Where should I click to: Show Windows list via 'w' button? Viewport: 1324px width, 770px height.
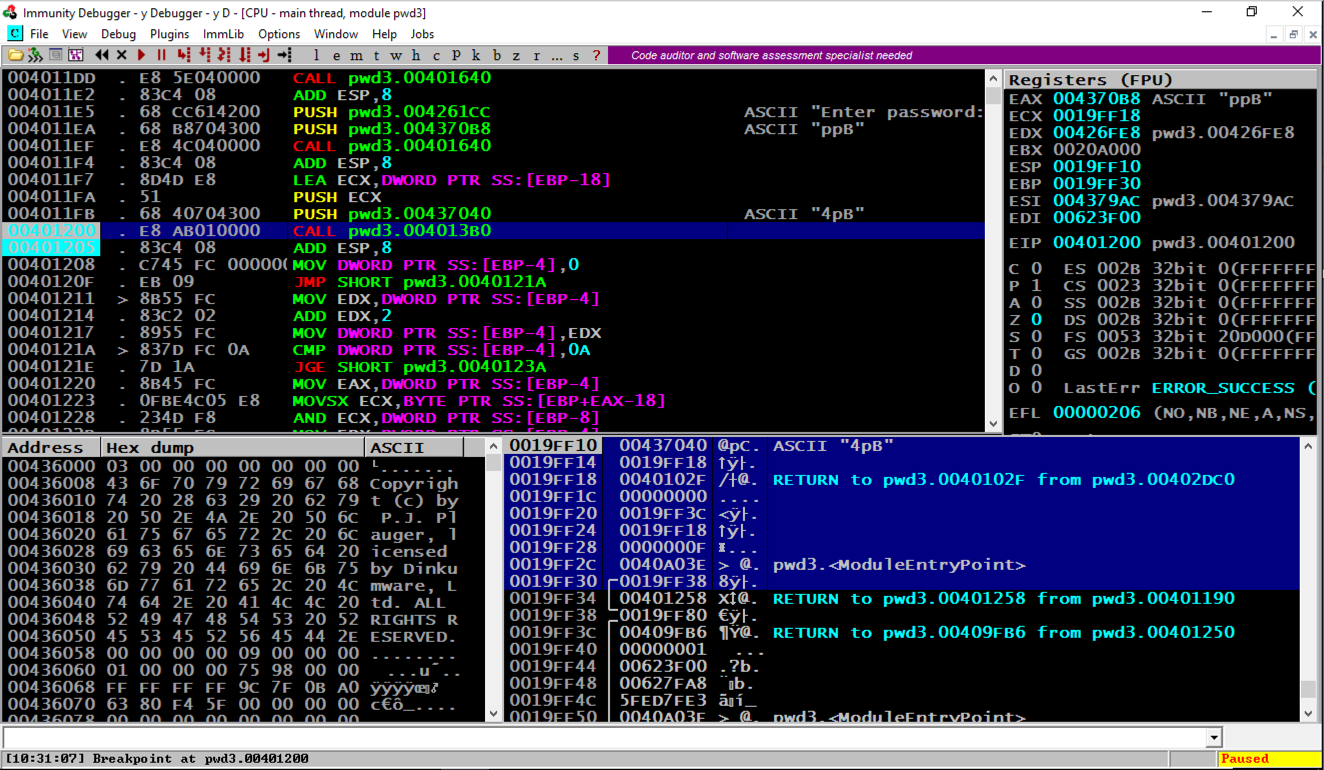[397, 55]
